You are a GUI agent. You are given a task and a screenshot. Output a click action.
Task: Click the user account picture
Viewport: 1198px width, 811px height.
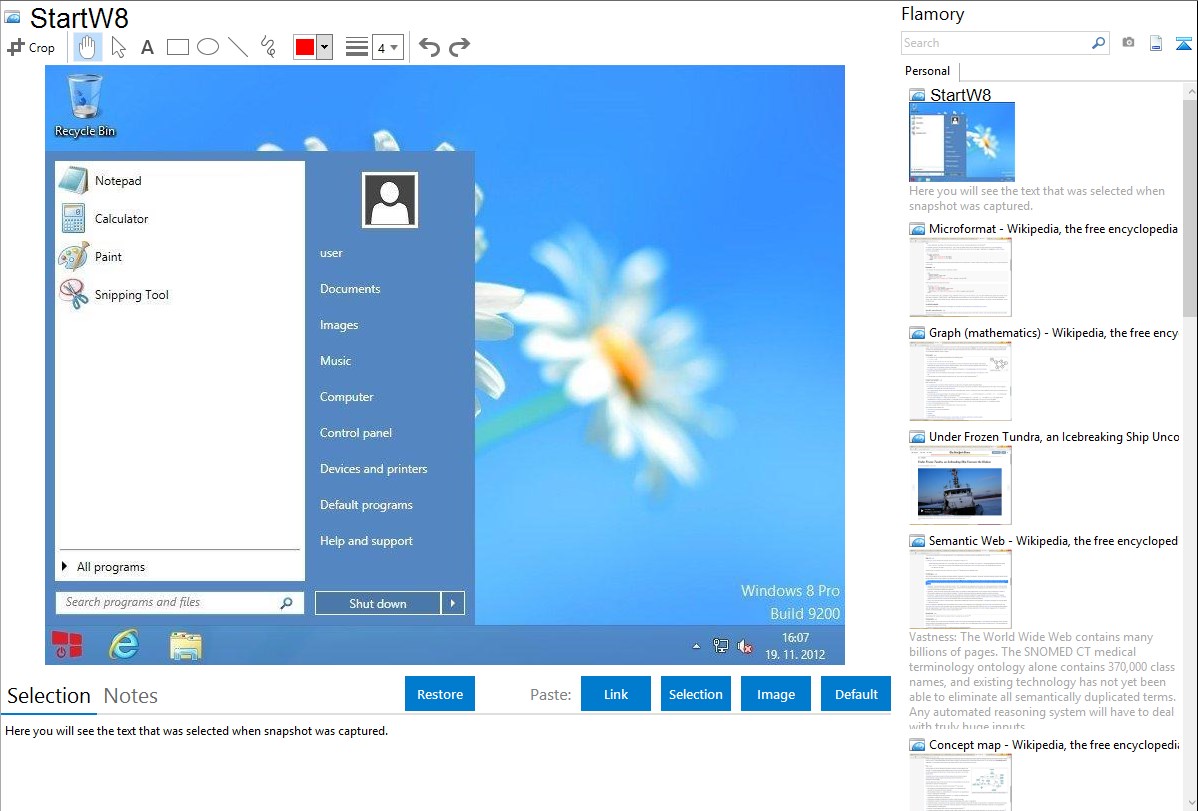[x=390, y=200]
